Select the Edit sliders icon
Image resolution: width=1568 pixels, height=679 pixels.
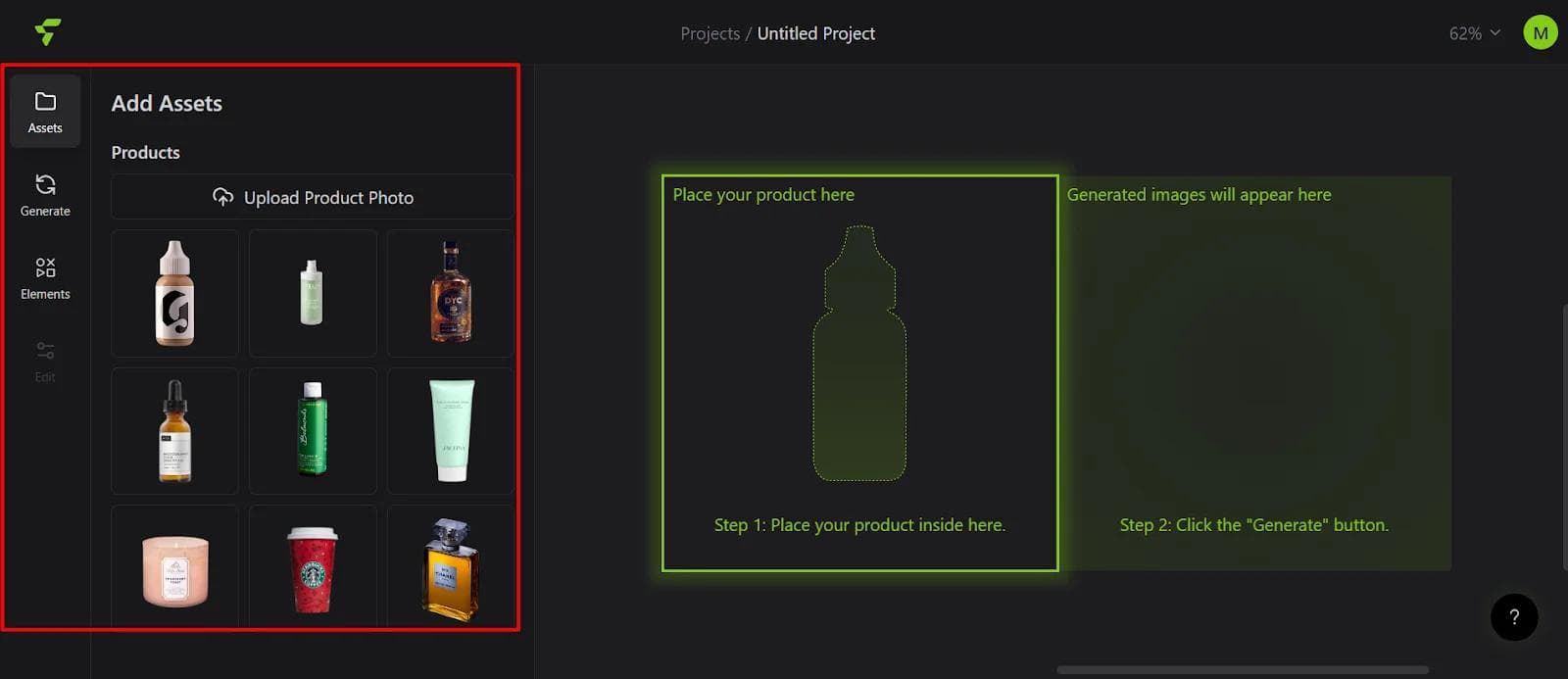coord(45,352)
